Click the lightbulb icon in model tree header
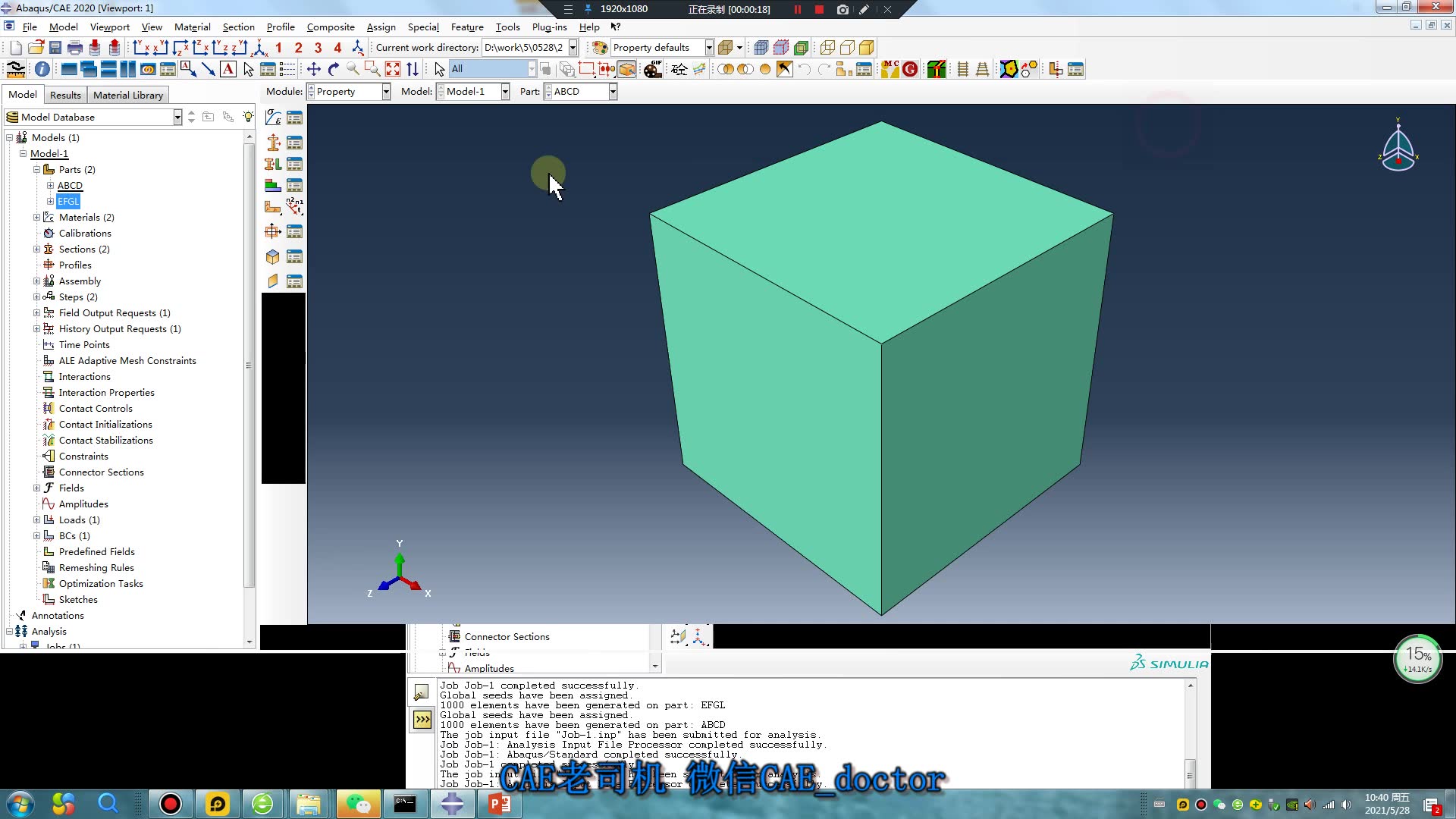 tap(248, 117)
